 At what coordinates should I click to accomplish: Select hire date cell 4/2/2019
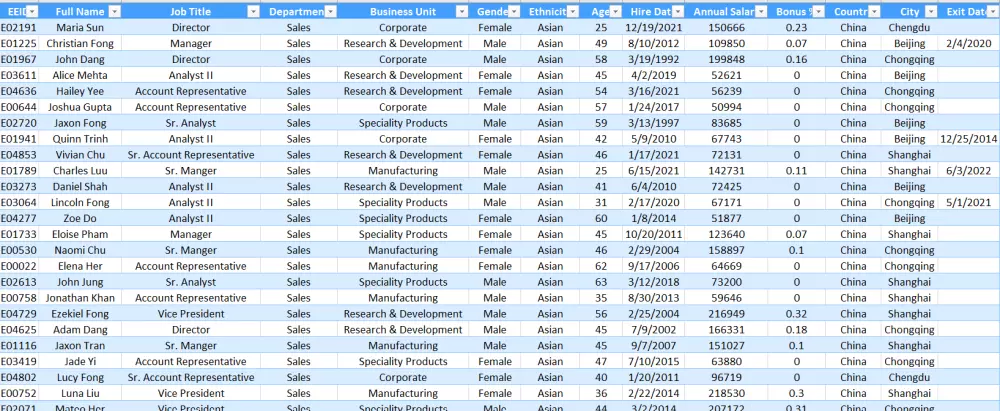[x=654, y=75]
